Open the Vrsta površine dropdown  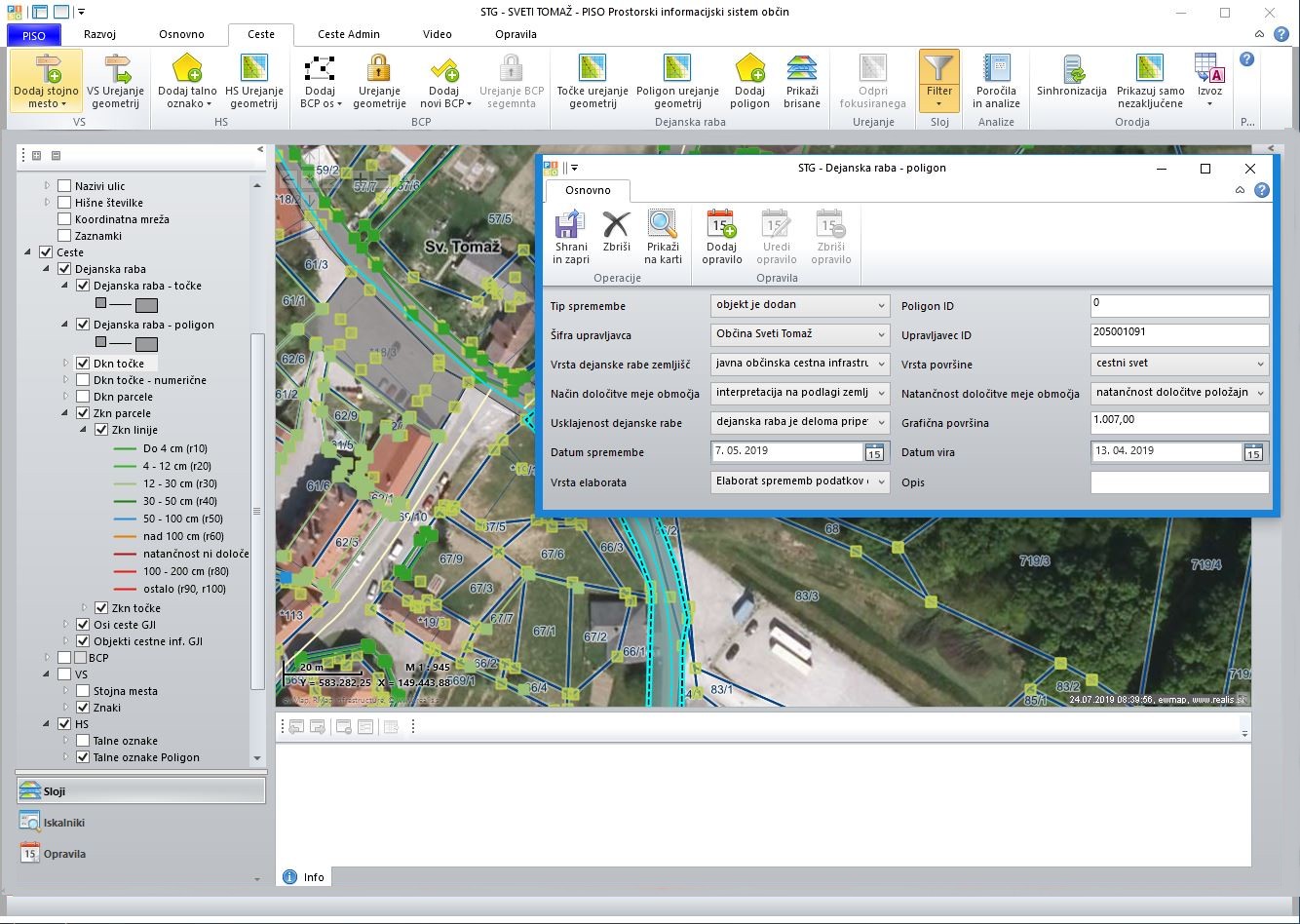tap(1260, 364)
